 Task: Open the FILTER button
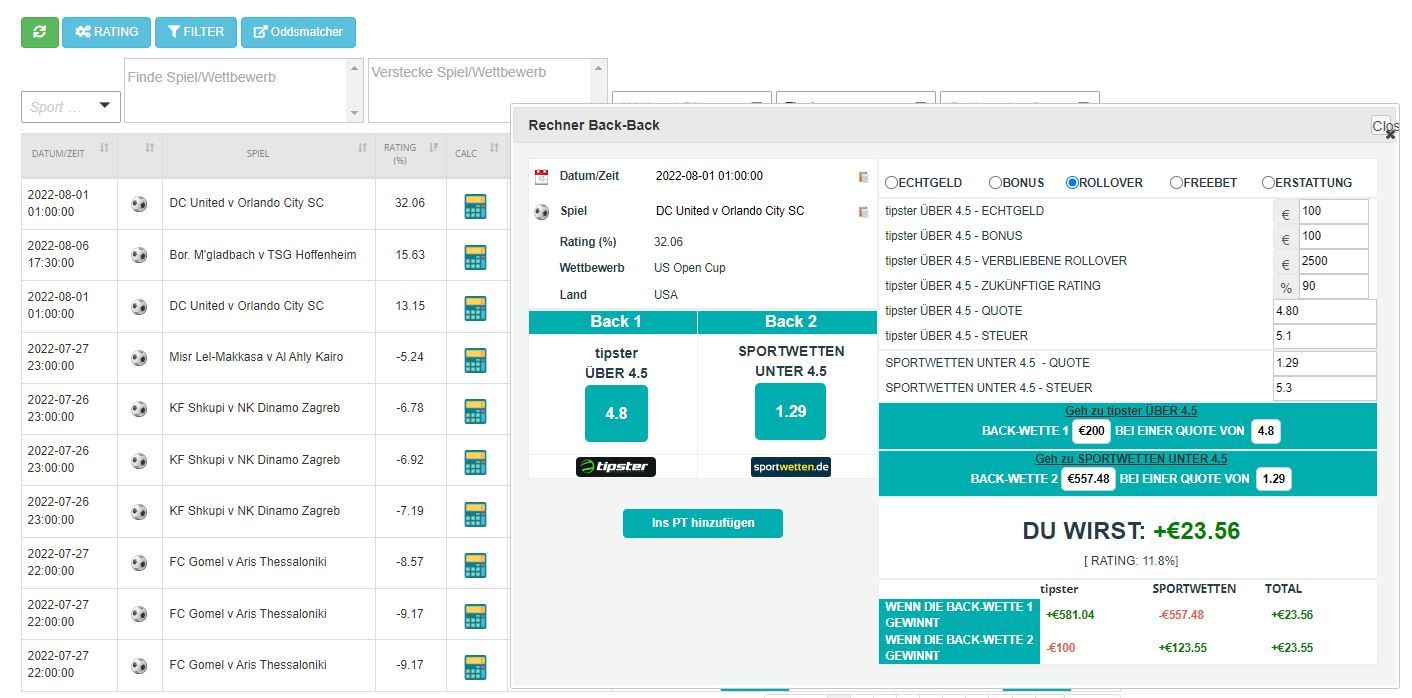click(196, 32)
